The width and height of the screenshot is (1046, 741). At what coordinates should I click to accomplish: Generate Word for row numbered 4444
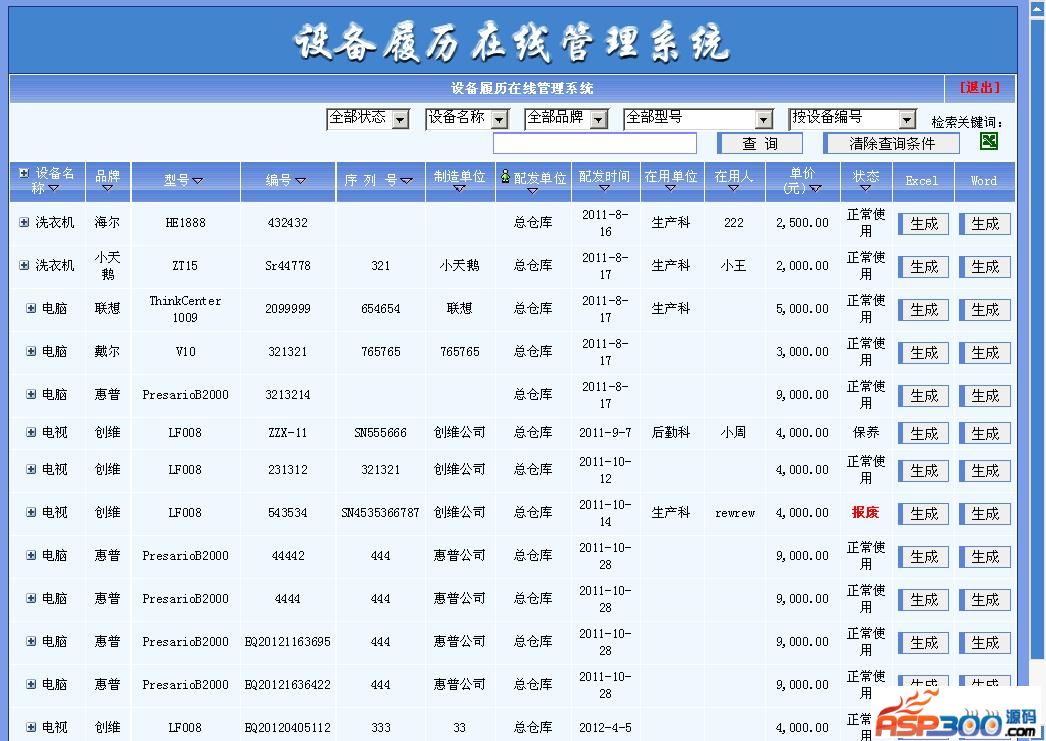(985, 600)
